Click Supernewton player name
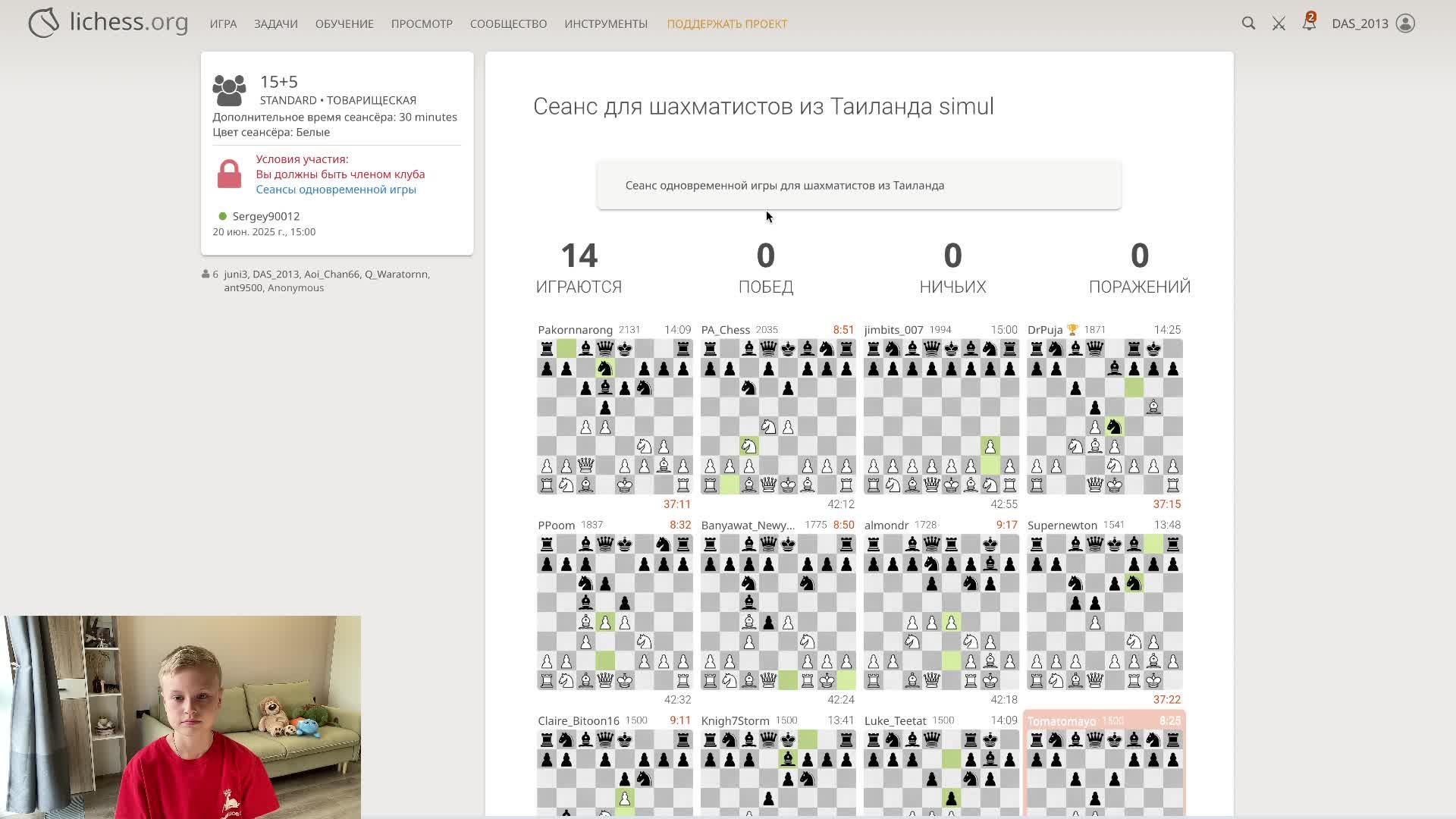The image size is (1456, 819). tap(1062, 526)
